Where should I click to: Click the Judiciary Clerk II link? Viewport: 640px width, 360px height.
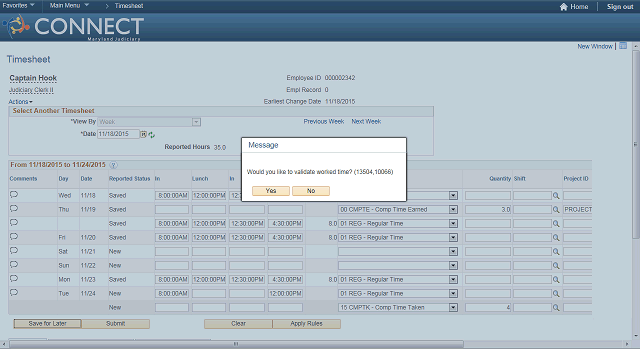point(31,90)
